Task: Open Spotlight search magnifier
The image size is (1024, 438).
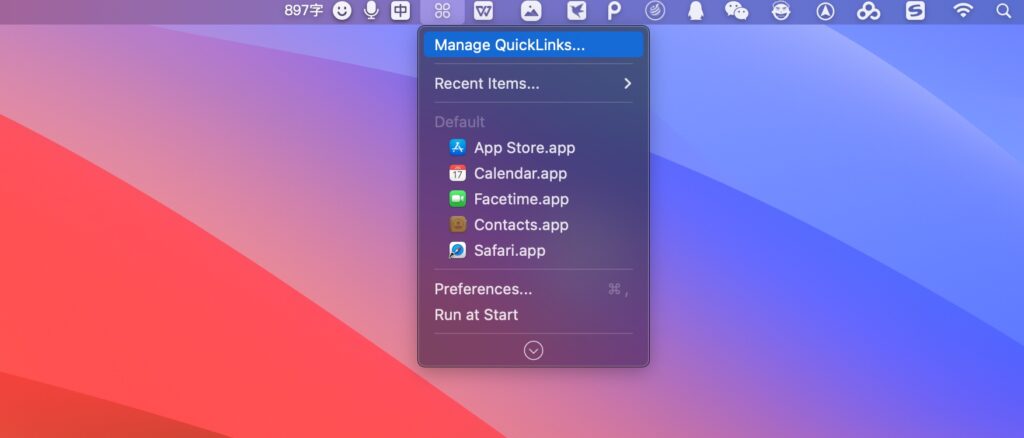Action: 1004,10
